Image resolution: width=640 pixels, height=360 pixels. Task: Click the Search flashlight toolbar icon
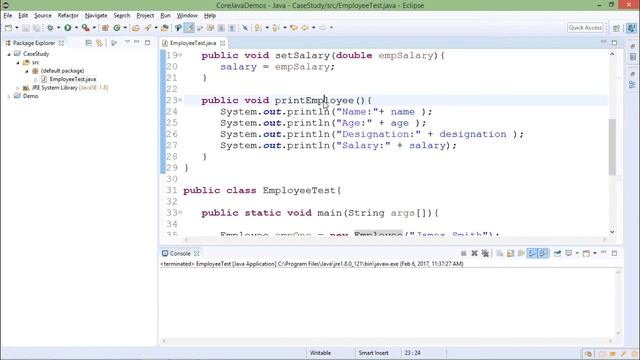(148, 28)
